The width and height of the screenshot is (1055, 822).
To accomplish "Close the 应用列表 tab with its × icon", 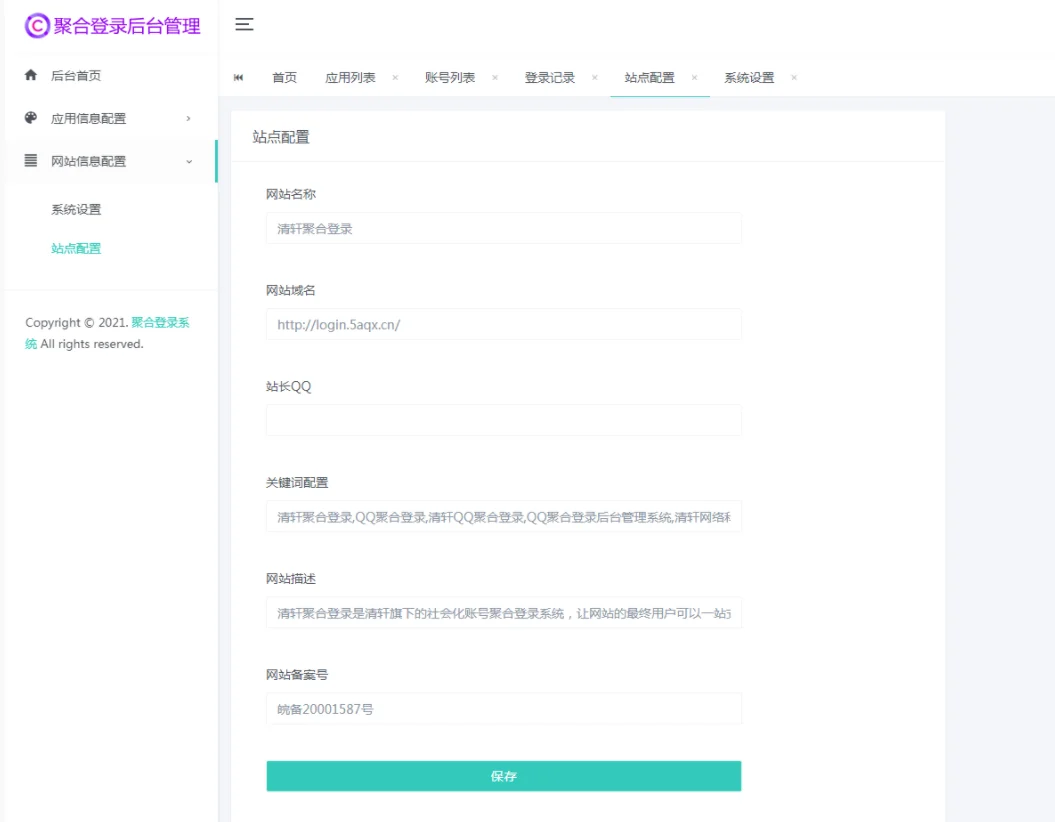I will click(x=395, y=76).
